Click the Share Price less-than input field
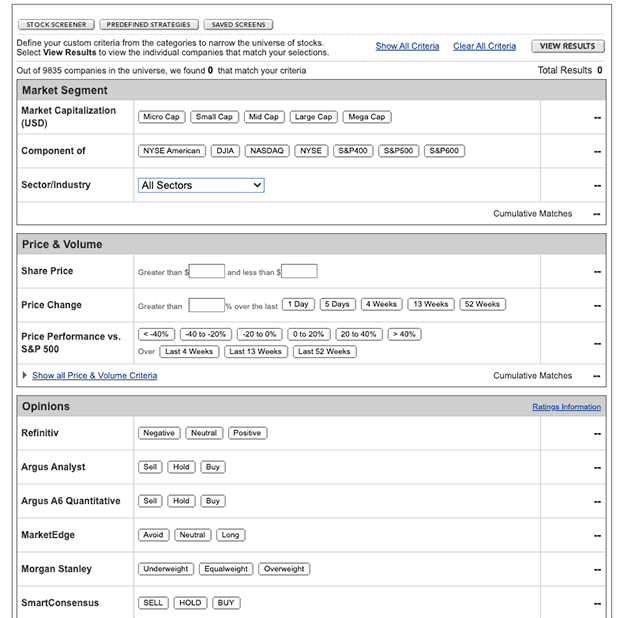The height and width of the screenshot is (618, 624). pyautogui.click(x=299, y=271)
